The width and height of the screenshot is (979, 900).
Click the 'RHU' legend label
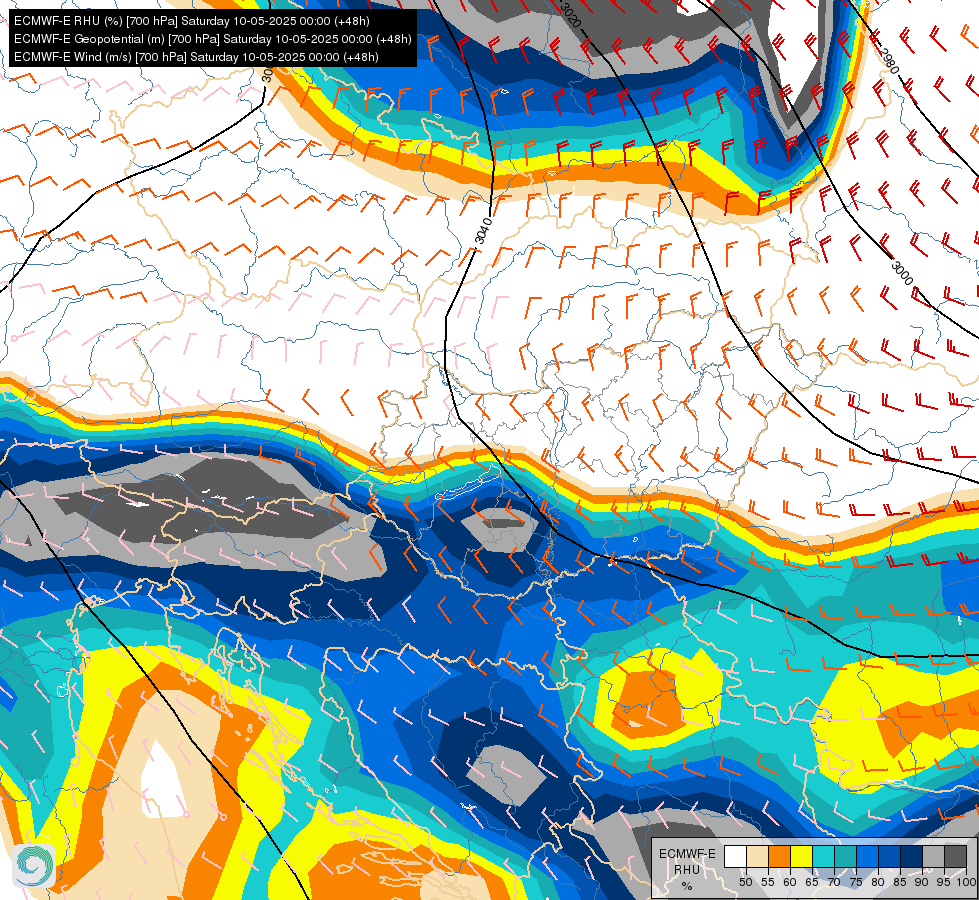click(x=687, y=869)
